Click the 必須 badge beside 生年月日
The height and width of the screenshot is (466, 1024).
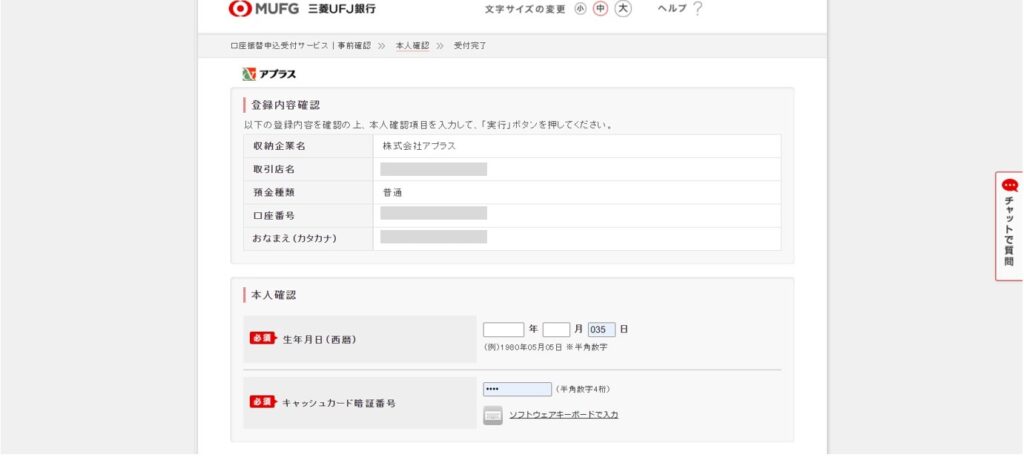click(263, 338)
